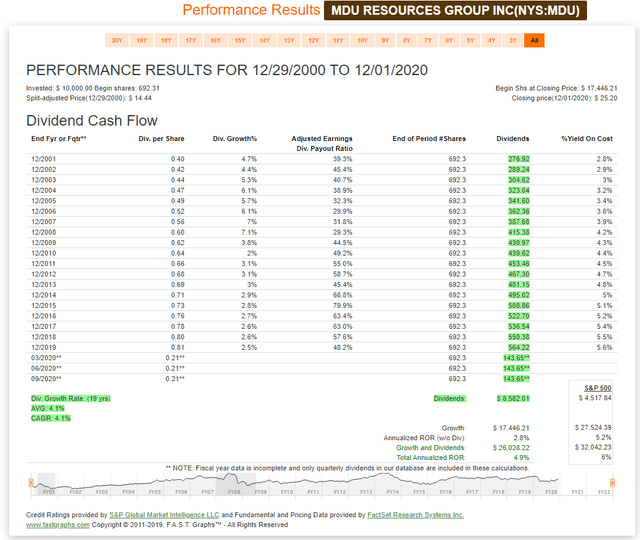This screenshot has width=640, height=540.
Task: Click the S&P 500 comparison header link
Action: tap(598, 388)
